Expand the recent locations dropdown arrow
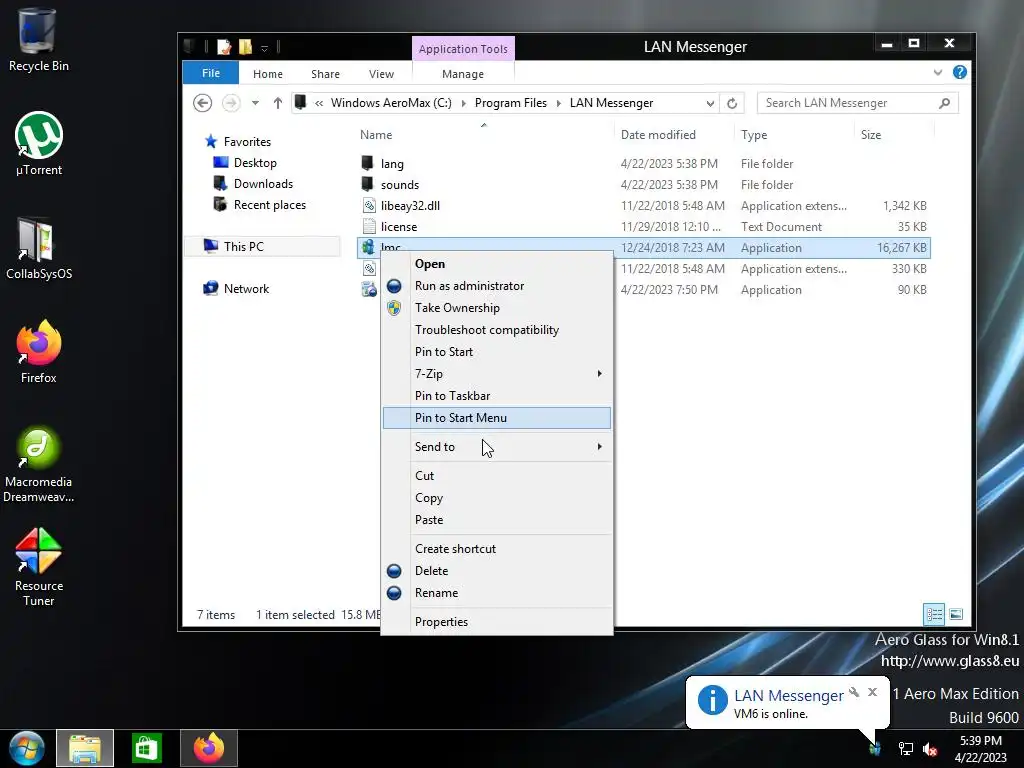Image resolution: width=1024 pixels, height=768 pixels. 255,103
